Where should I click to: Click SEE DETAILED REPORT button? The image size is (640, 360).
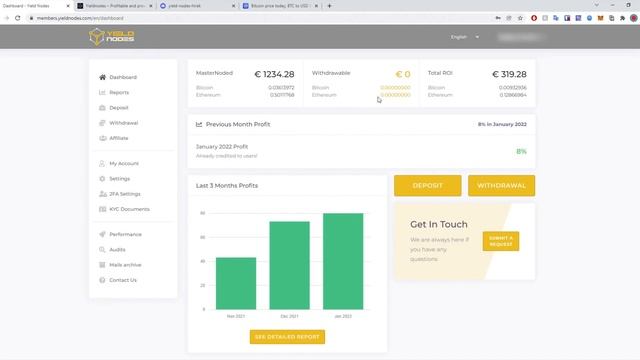click(287, 337)
